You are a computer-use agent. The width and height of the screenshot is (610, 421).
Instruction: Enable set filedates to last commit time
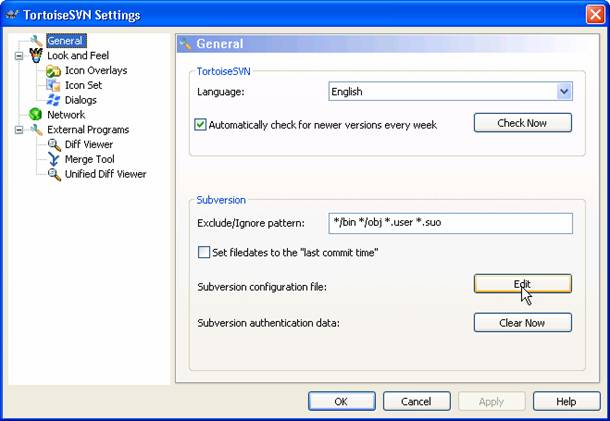tap(204, 252)
